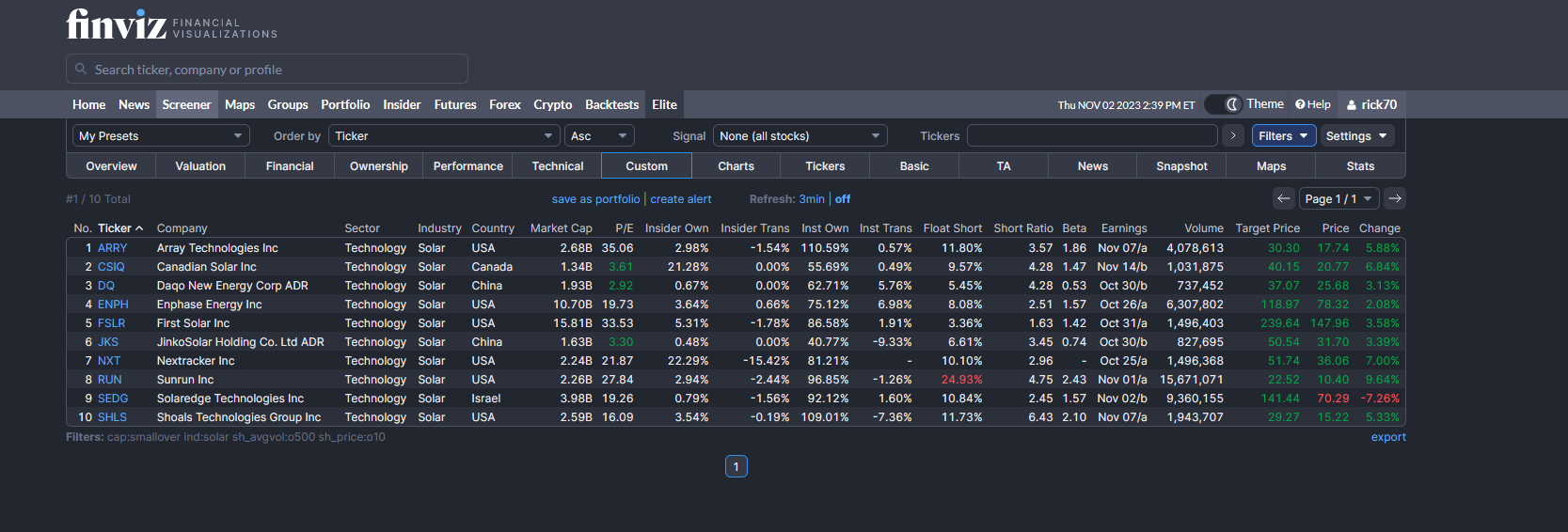Sort by Float Short column header
The width and height of the screenshot is (1568, 532).
(x=953, y=228)
